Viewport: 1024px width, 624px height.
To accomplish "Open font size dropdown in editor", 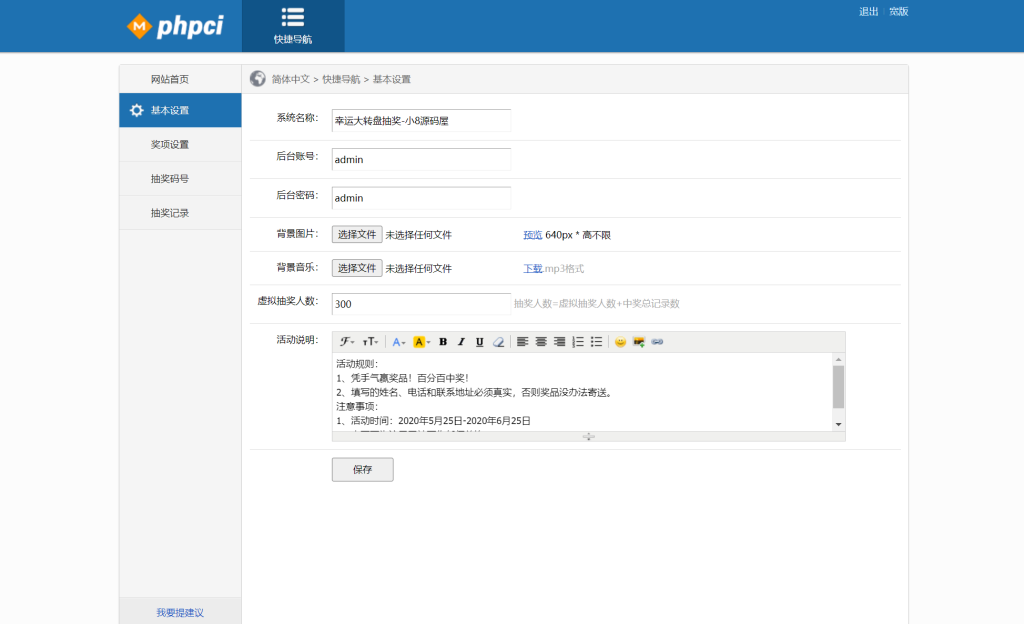I will 370,342.
